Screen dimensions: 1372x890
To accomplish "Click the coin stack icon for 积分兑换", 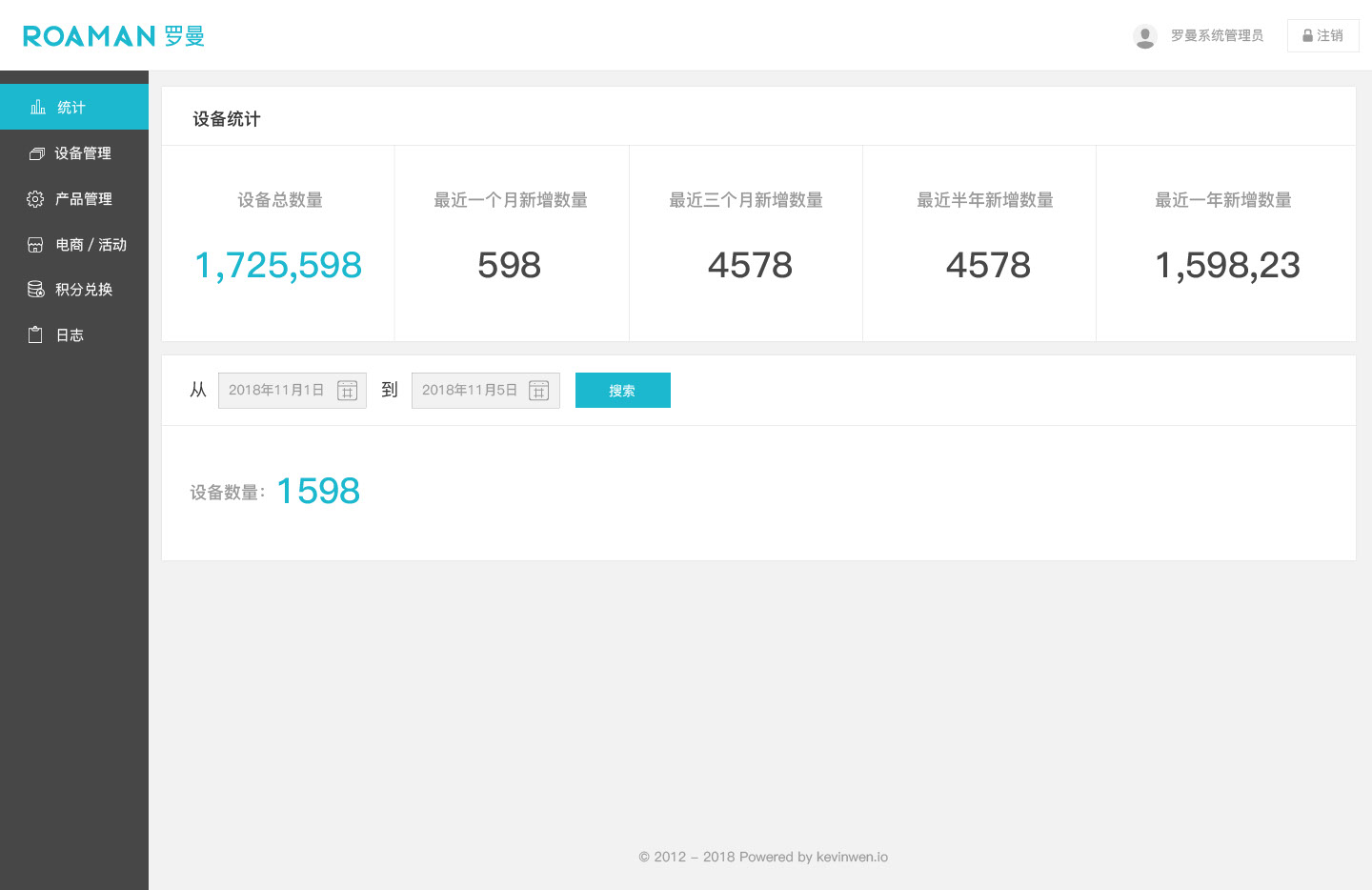I will 35,290.
